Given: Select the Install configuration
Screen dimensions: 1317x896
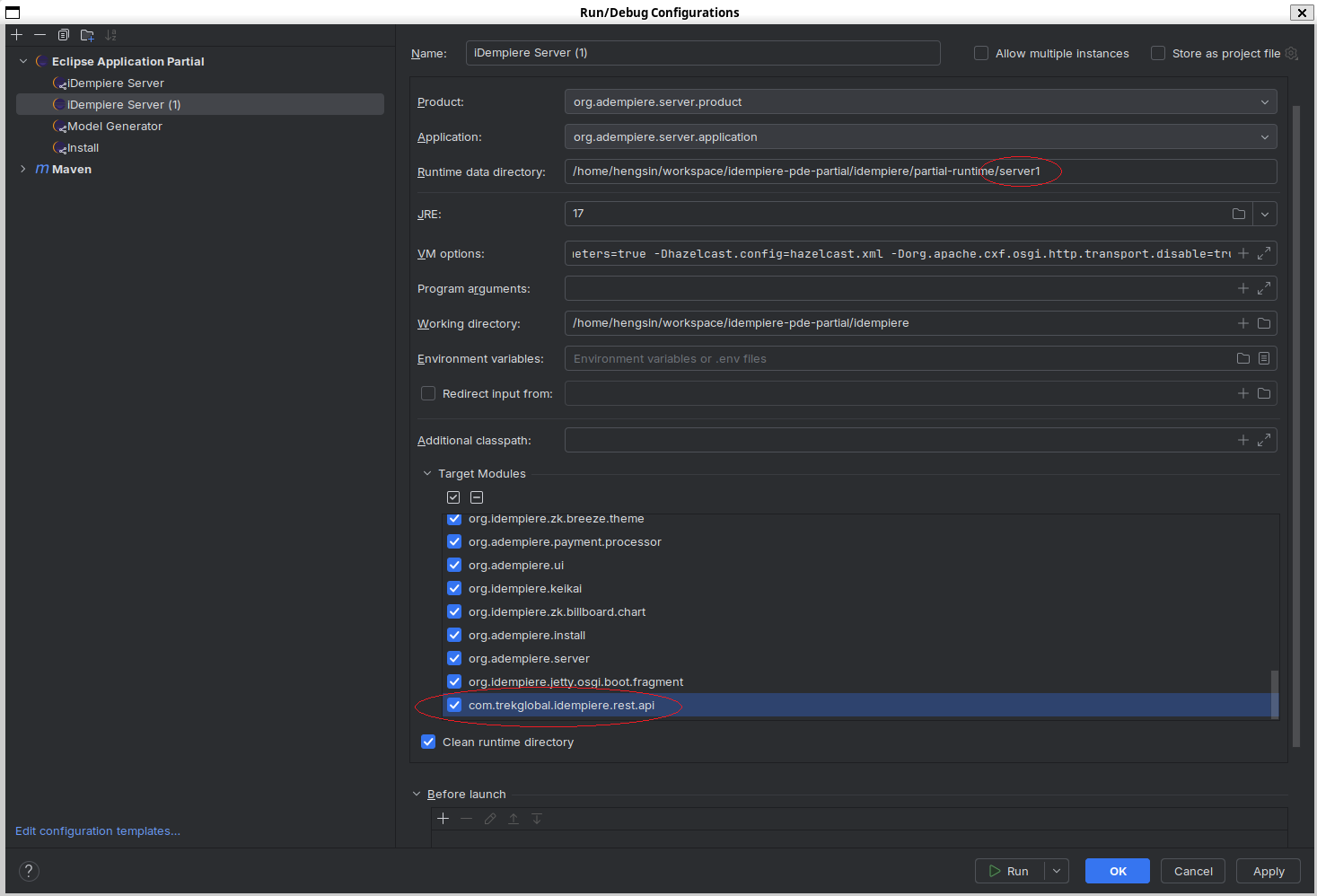Looking at the screenshot, I should click(83, 148).
